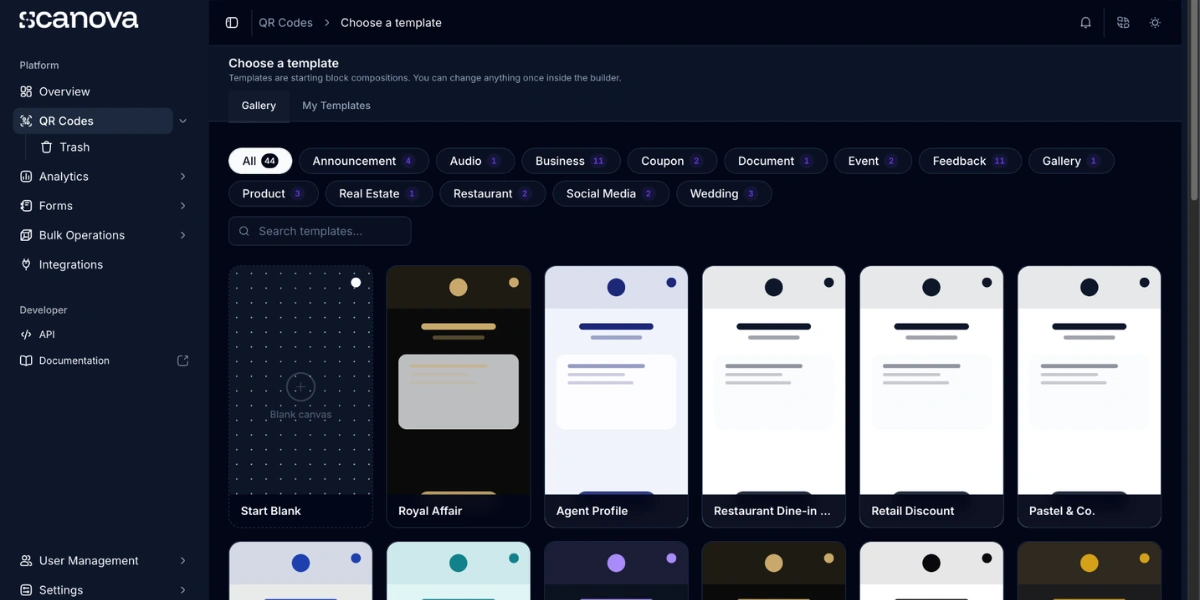Filter templates by Restaurant

click(x=492, y=194)
